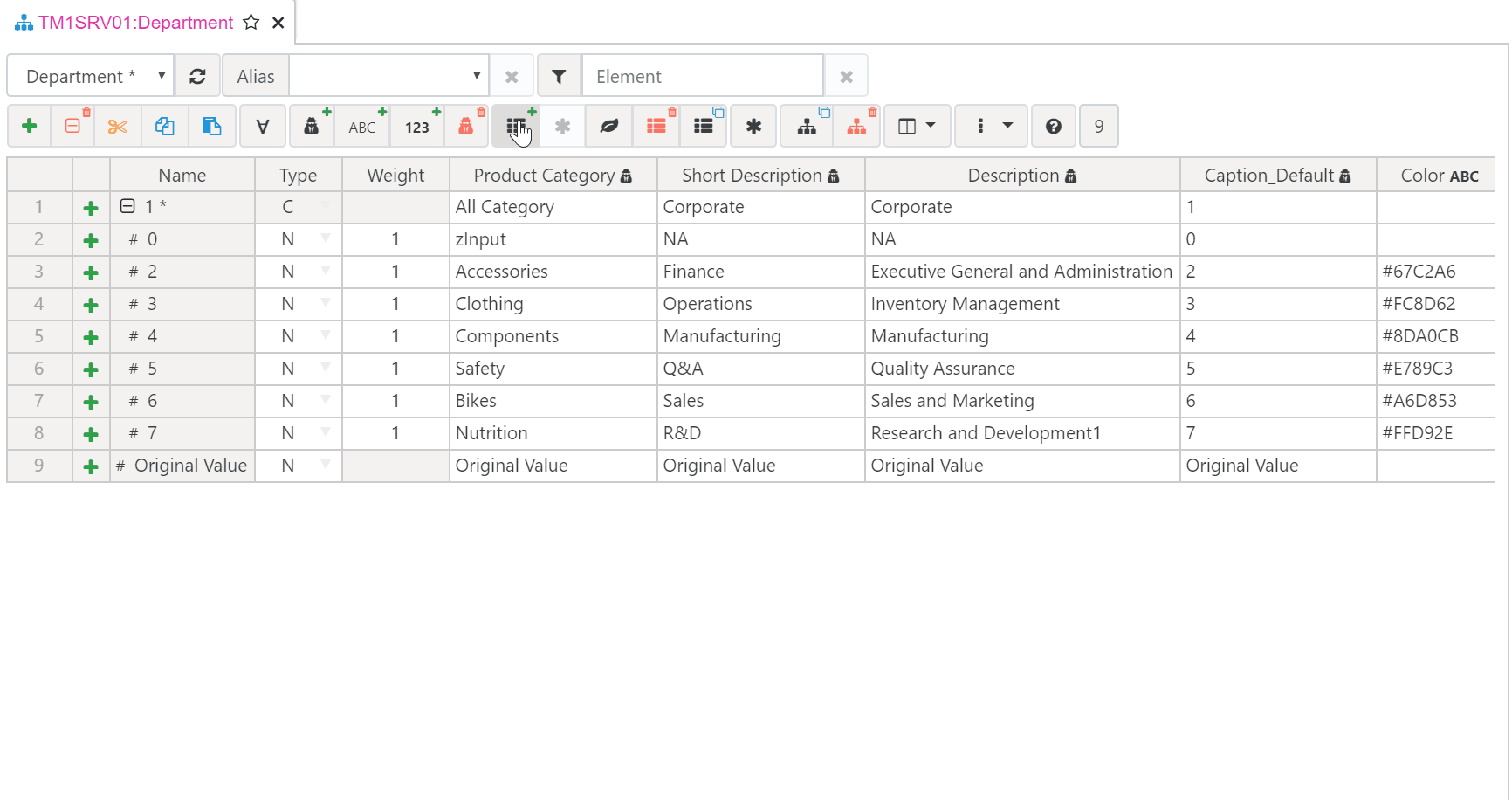Image resolution: width=1512 pixels, height=800 pixels.
Task: Collapse the consolidated element 1
Action: (x=126, y=207)
